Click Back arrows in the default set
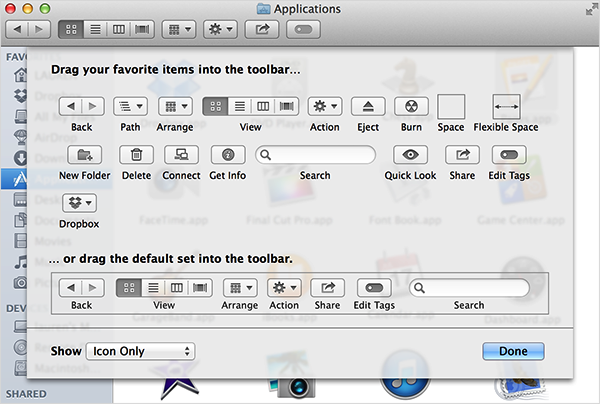This screenshot has width=600, height=404. [x=82, y=288]
